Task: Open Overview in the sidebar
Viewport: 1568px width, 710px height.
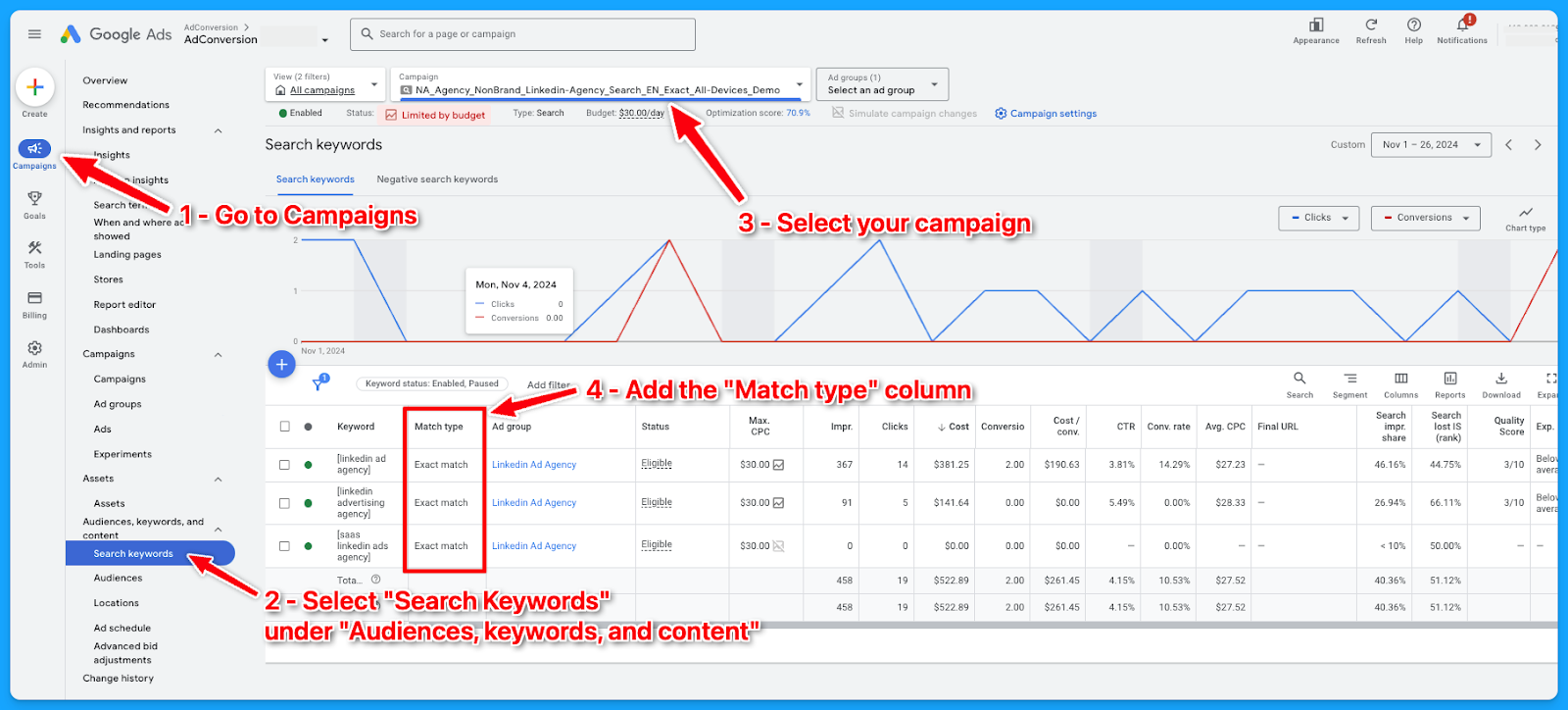Action: pyautogui.click(x=105, y=80)
